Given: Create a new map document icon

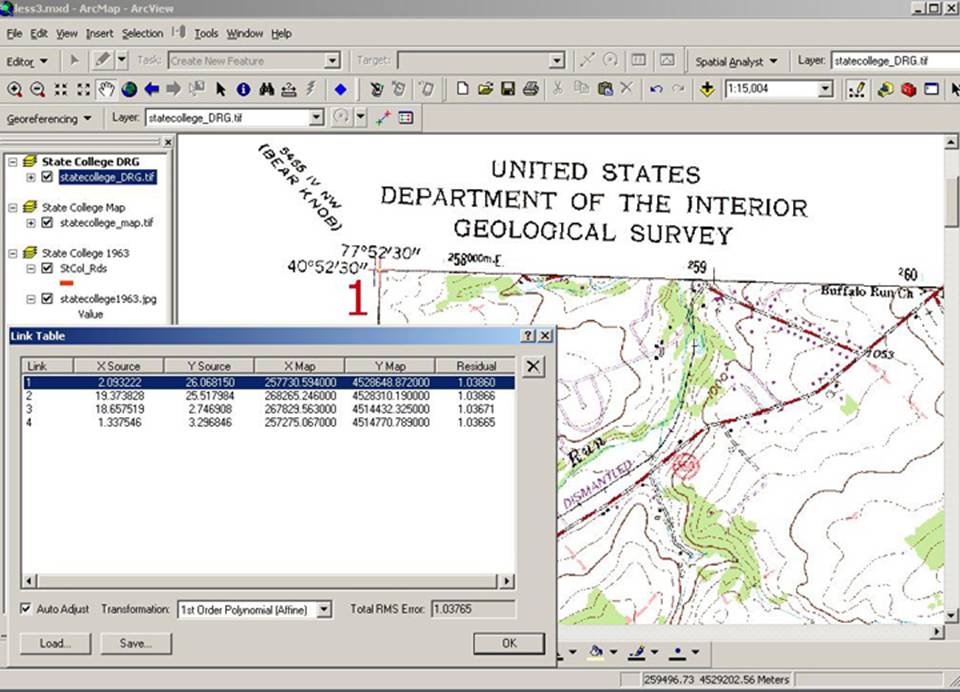Looking at the screenshot, I should point(462,89).
